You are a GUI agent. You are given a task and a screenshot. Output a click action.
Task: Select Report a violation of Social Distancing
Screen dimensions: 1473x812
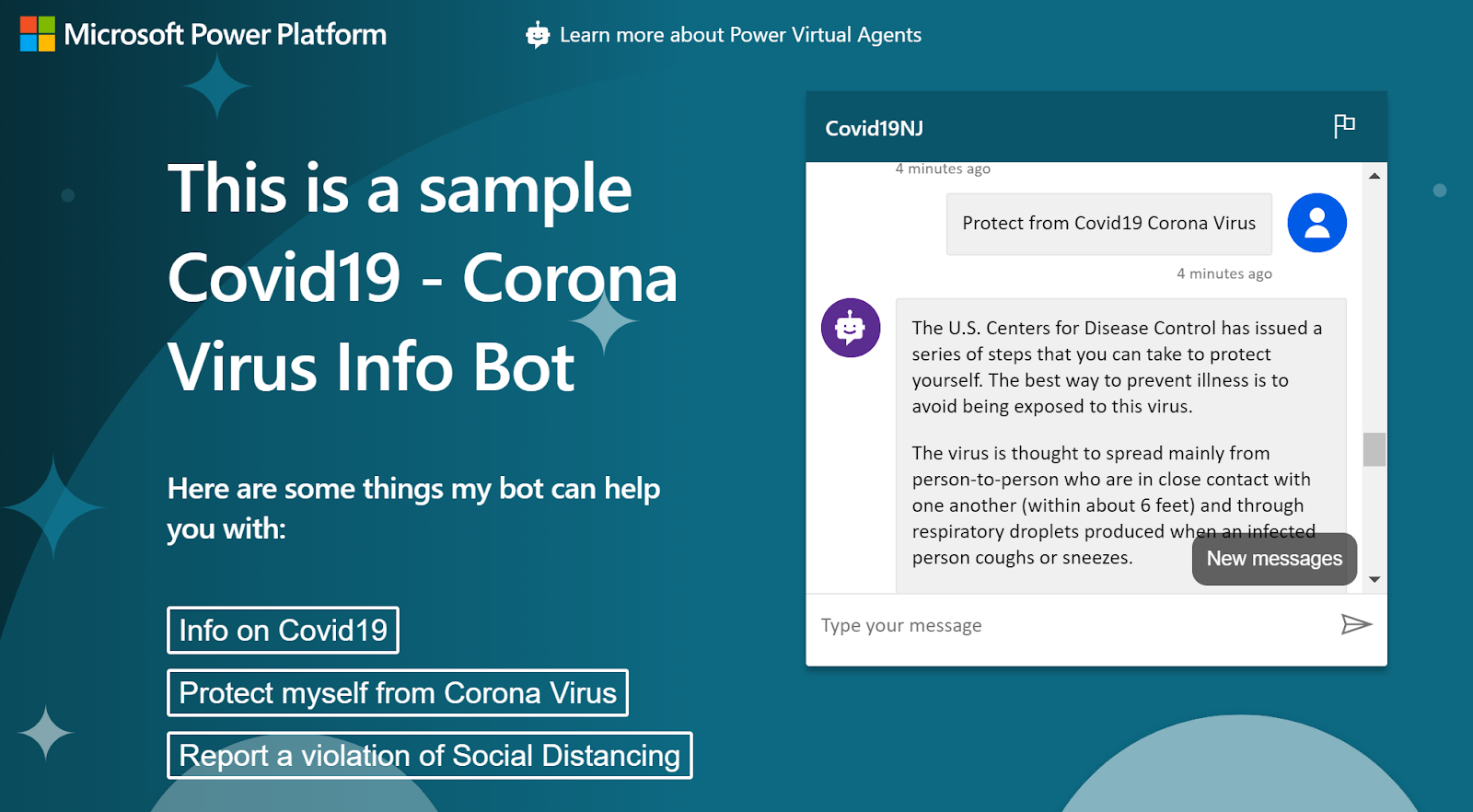[x=430, y=756]
